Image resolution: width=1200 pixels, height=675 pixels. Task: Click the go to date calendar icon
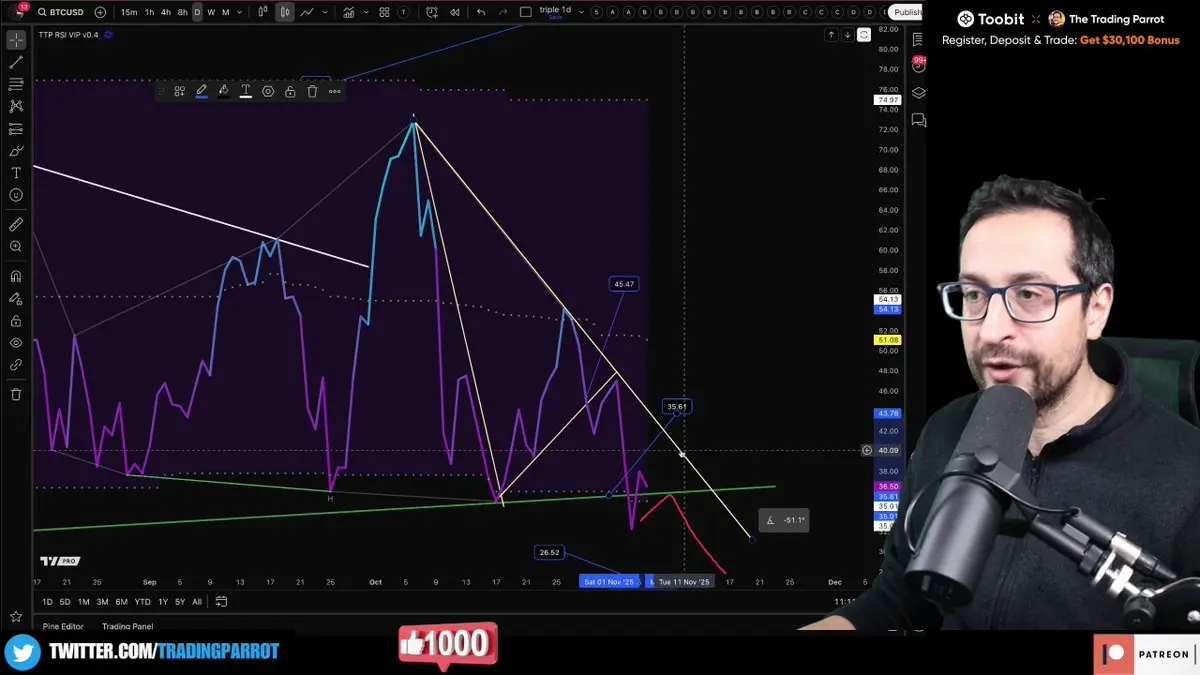coord(221,602)
